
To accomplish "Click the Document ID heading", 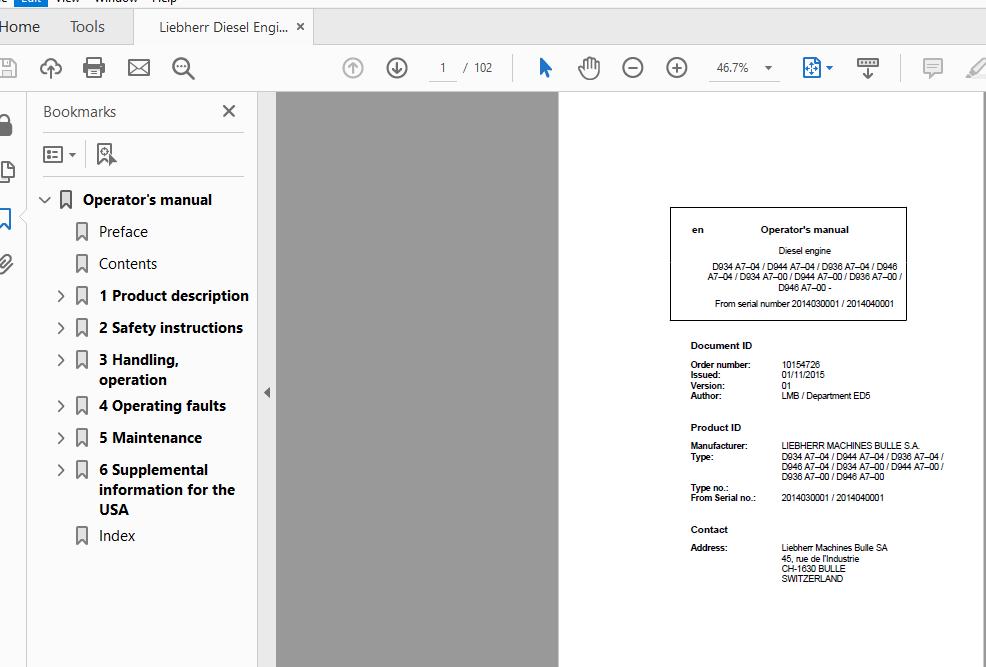I will (721, 346).
